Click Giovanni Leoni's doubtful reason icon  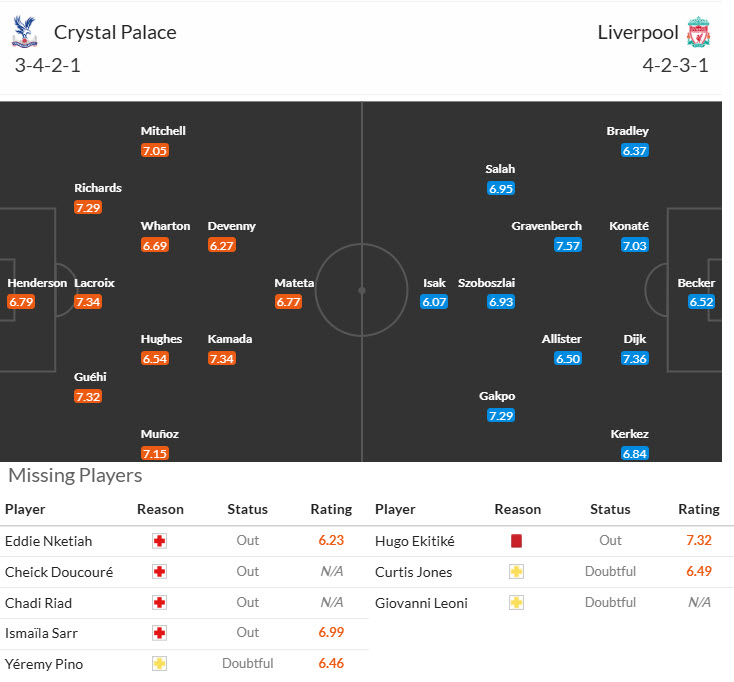(517, 603)
